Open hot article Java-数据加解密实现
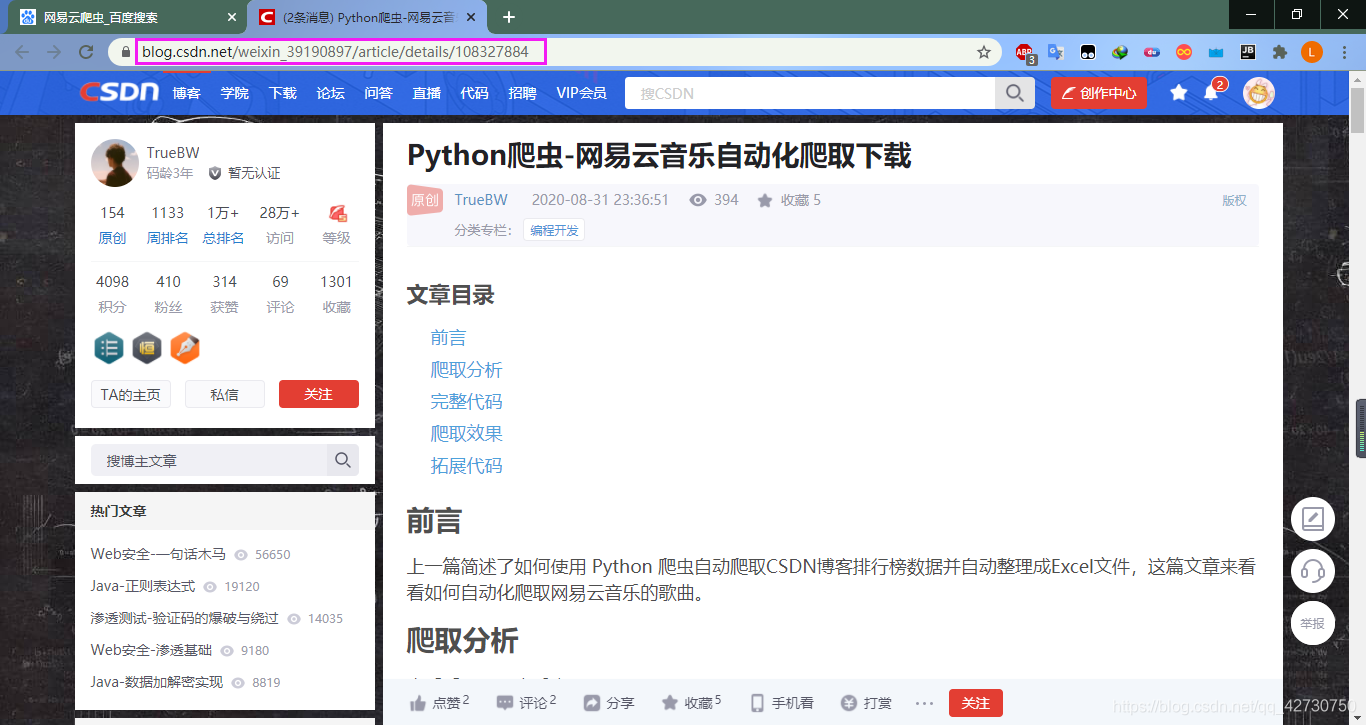This screenshot has width=1366, height=725. 157,682
